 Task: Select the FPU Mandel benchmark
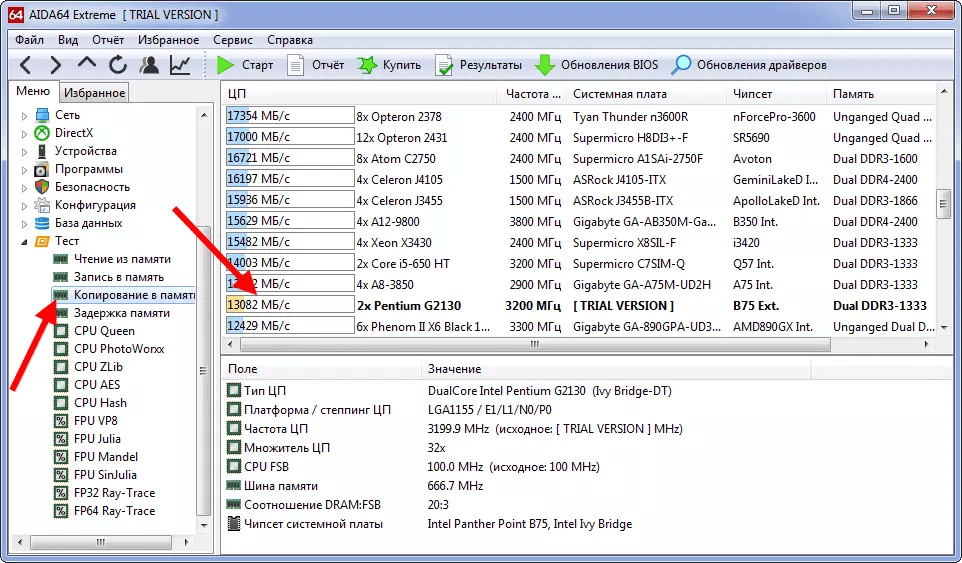point(106,457)
